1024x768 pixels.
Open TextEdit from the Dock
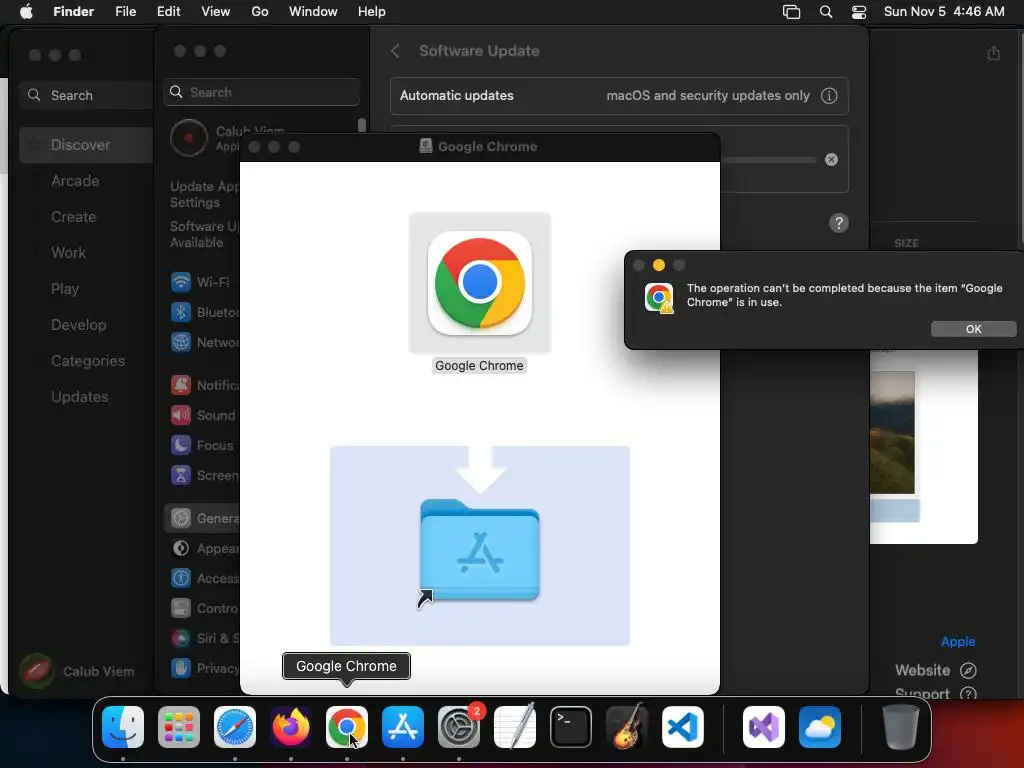[x=515, y=727]
